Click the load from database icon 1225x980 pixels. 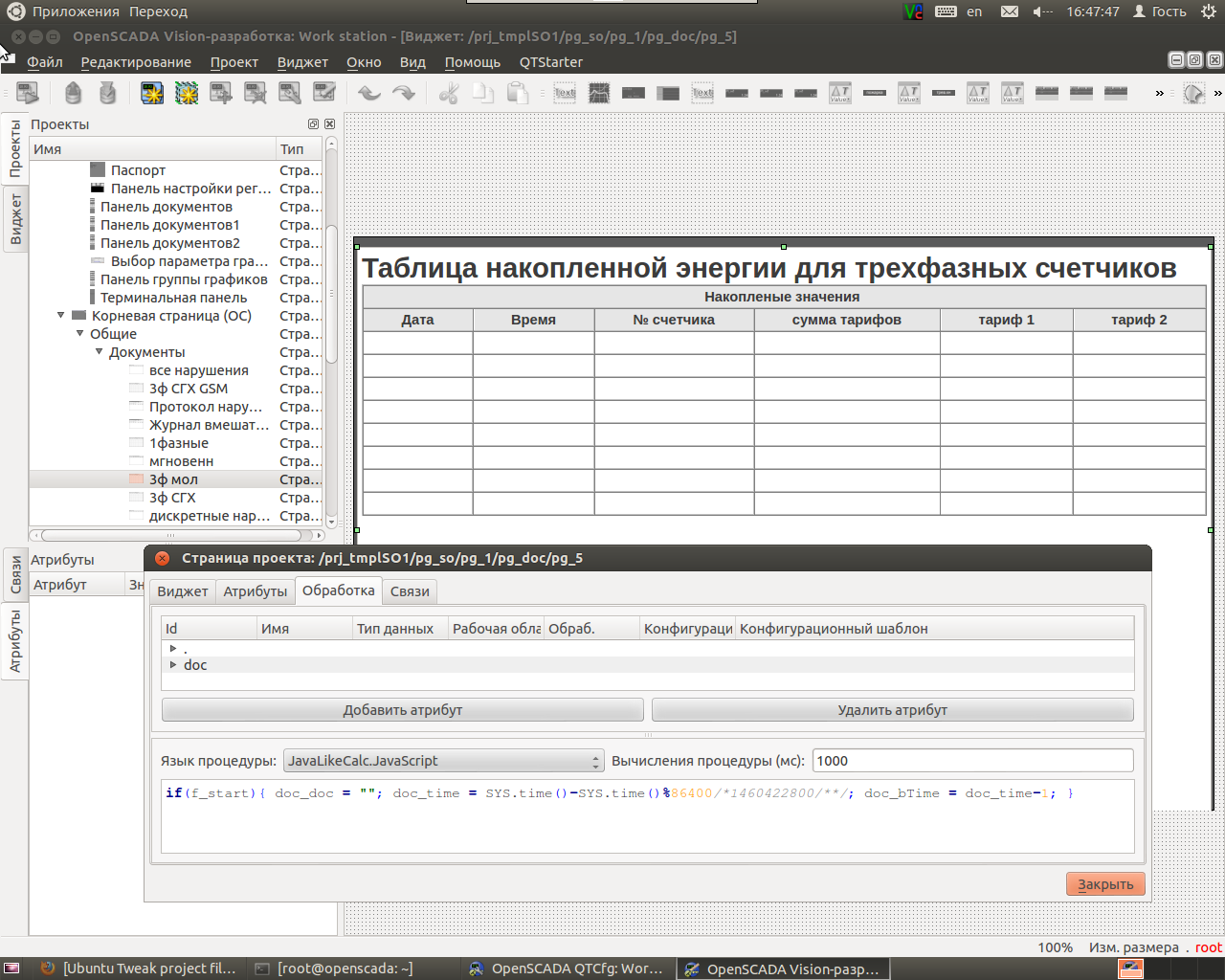point(74,93)
